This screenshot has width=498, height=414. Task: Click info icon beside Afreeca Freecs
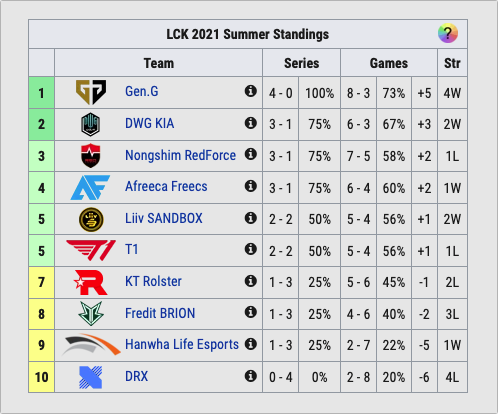click(251, 186)
